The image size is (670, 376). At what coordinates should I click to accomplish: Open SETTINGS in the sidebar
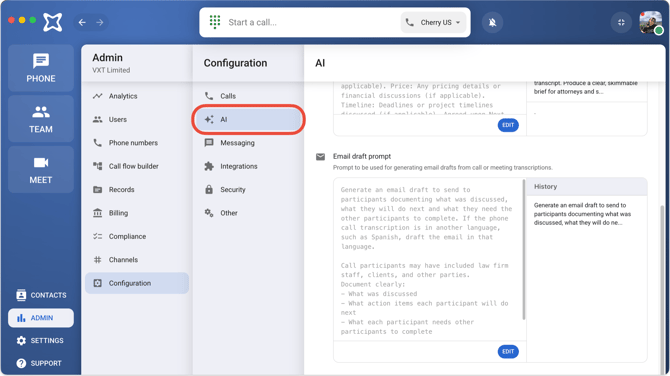click(x=41, y=341)
